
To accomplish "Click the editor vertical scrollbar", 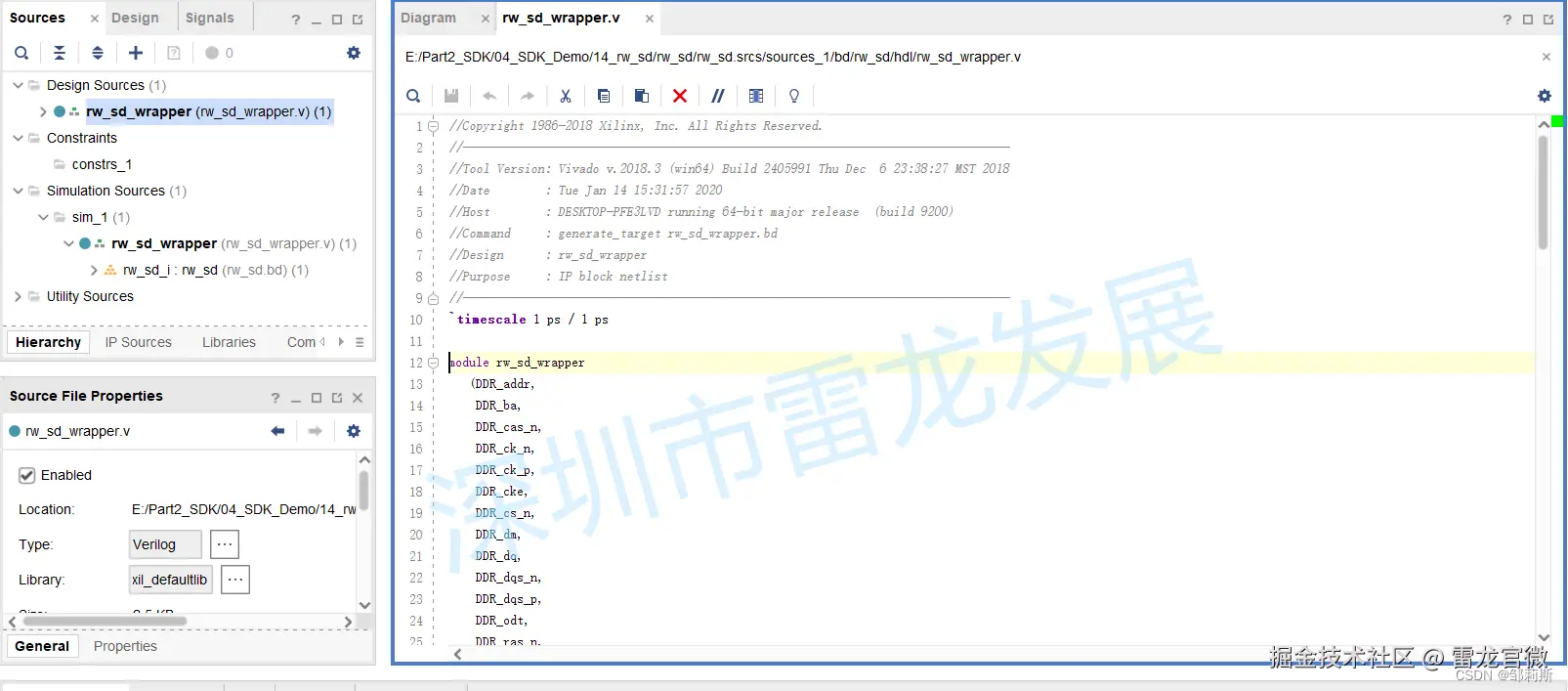I will (1544, 192).
